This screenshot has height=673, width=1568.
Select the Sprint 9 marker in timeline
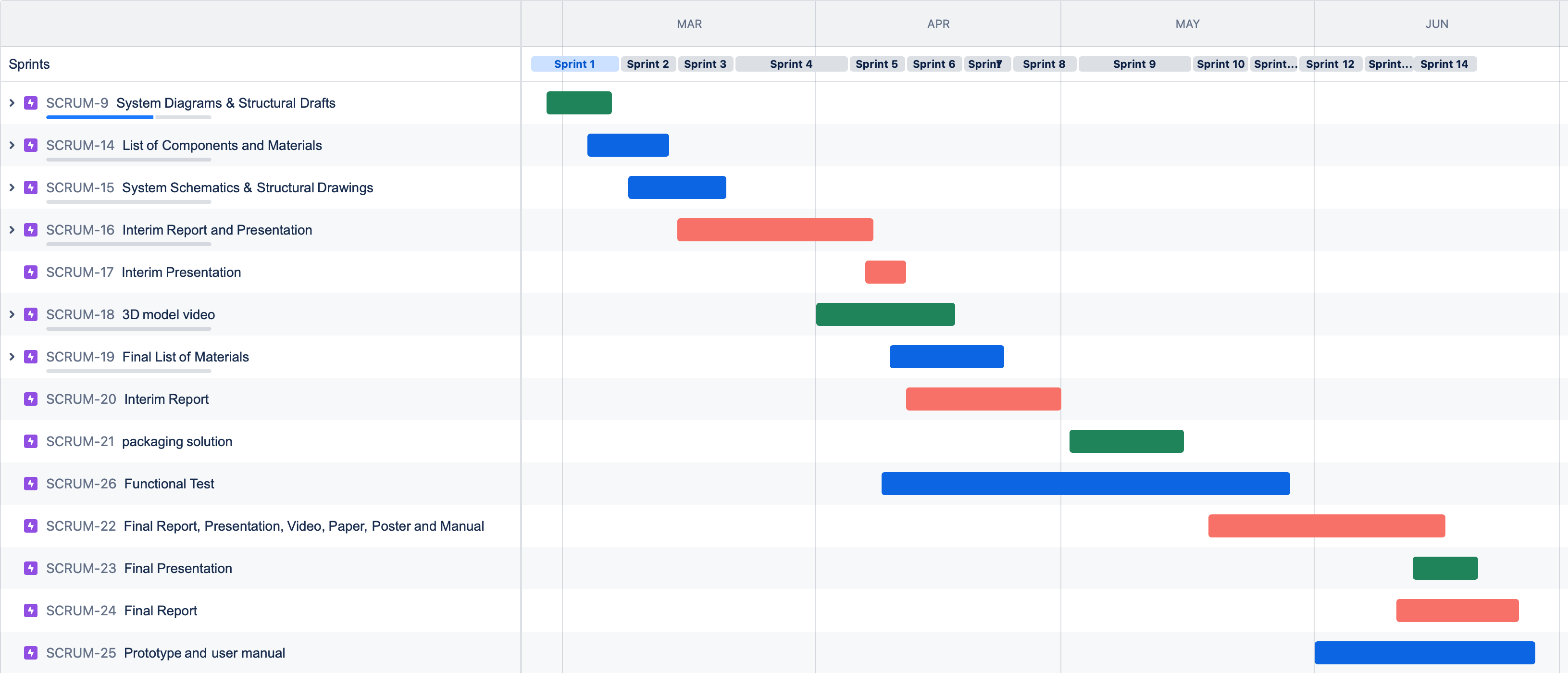pyautogui.click(x=1133, y=64)
